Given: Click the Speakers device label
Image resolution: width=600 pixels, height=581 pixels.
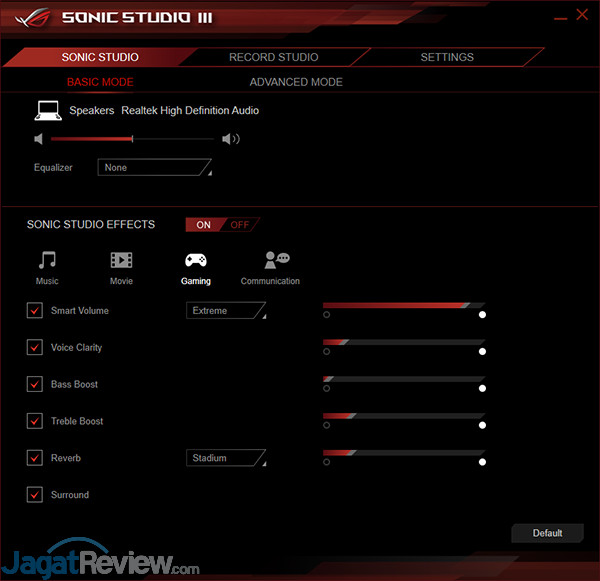Looking at the screenshot, I should click(x=92, y=111).
